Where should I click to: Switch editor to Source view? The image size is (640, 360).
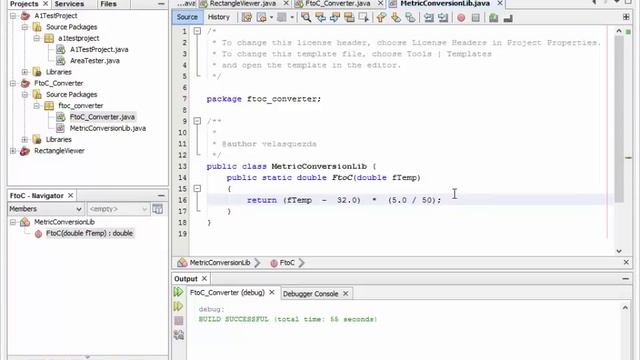tap(187, 17)
